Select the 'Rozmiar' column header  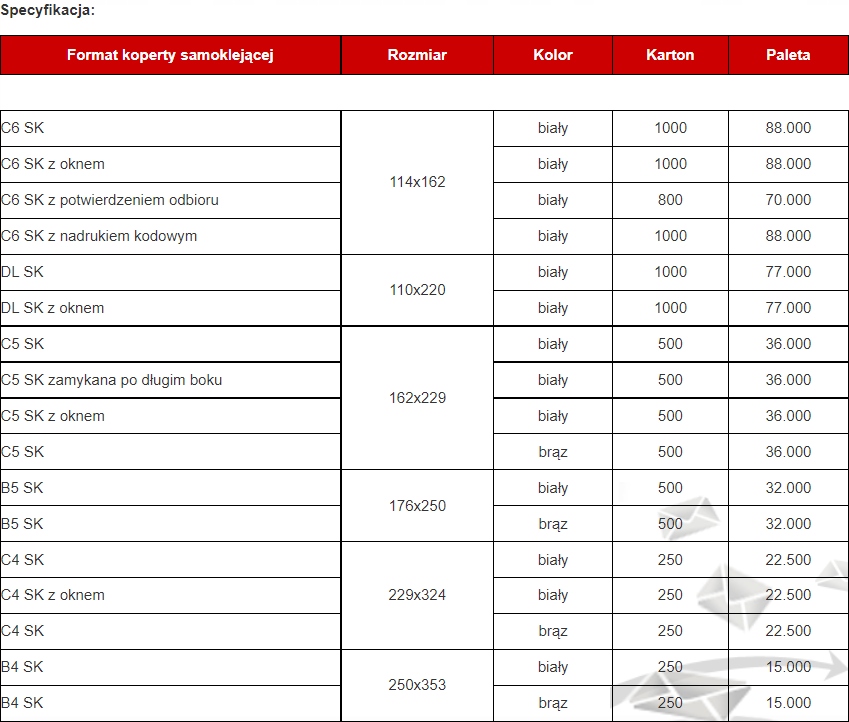tap(417, 55)
